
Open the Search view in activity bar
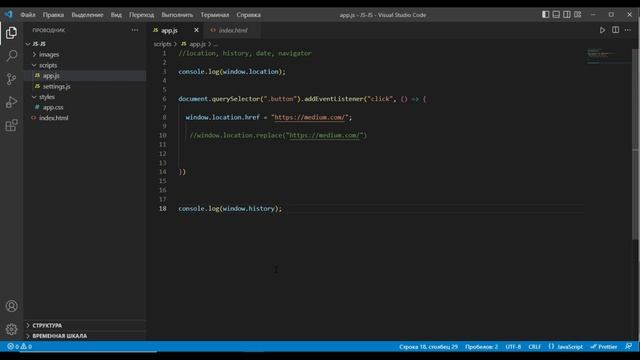coord(11,56)
